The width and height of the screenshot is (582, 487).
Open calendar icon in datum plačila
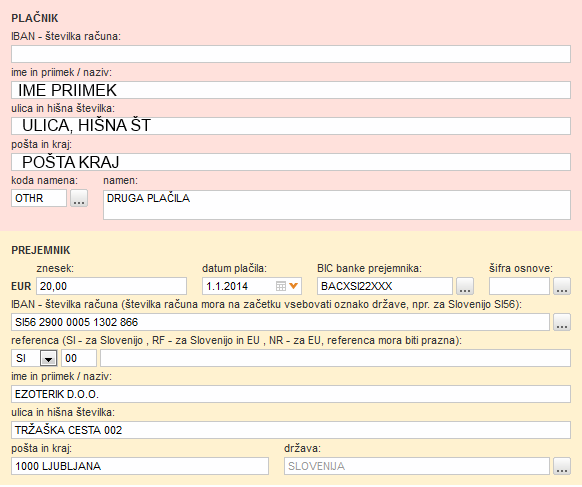(281, 286)
